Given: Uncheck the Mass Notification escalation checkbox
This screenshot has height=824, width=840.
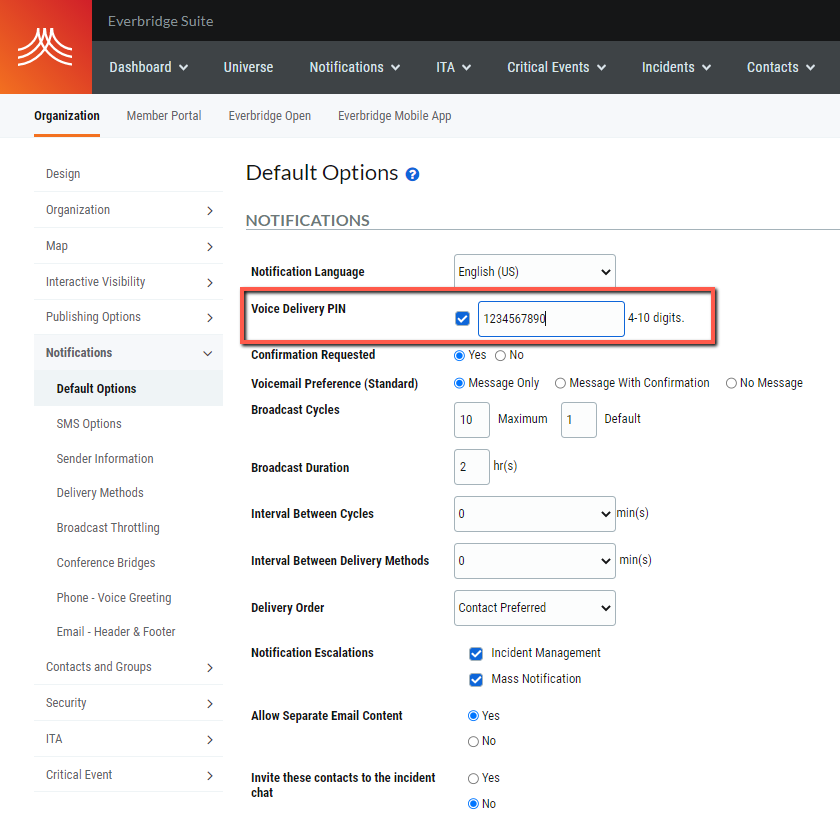Looking at the screenshot, I should [x=476, y=679].
